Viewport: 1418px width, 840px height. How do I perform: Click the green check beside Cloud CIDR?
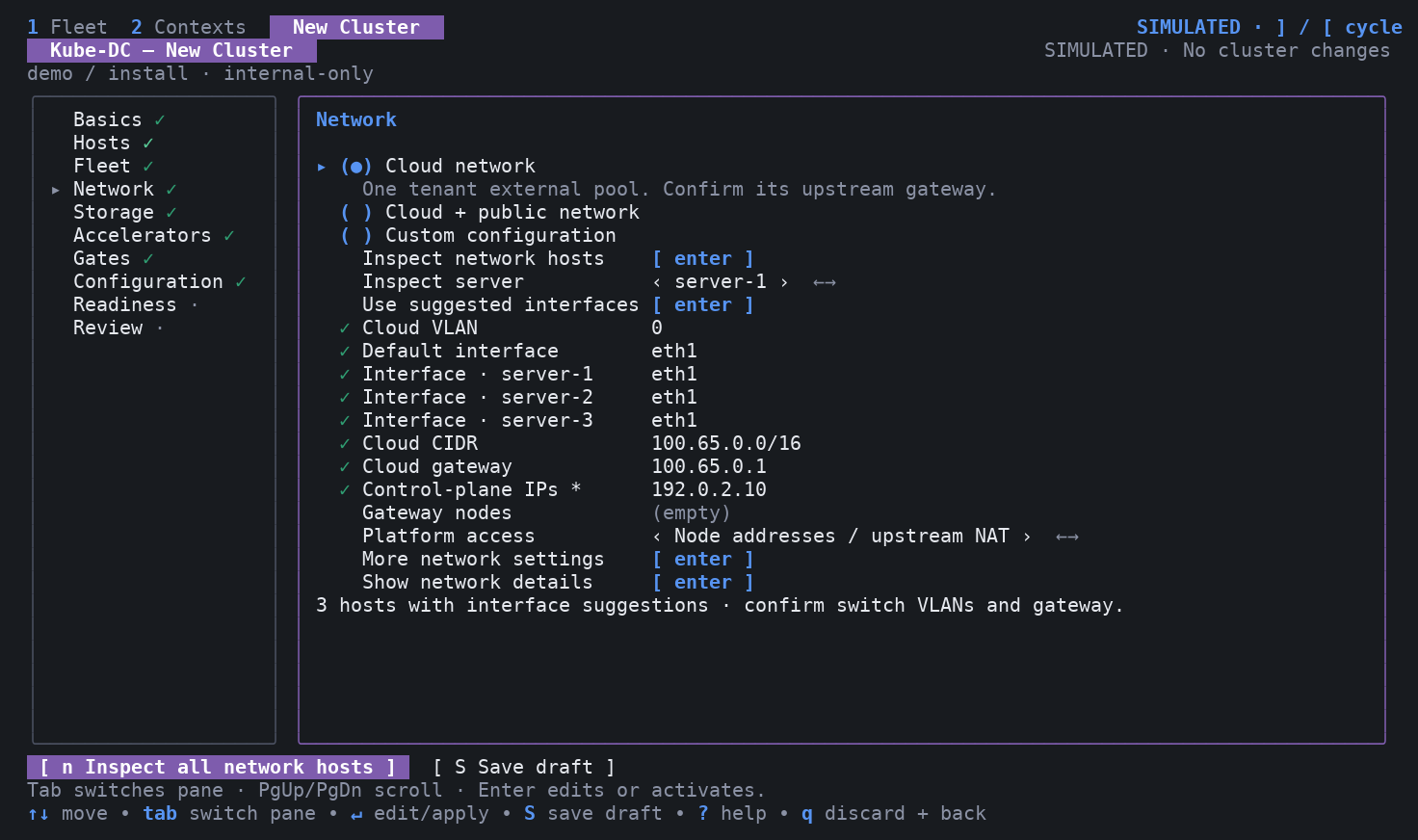345,443
